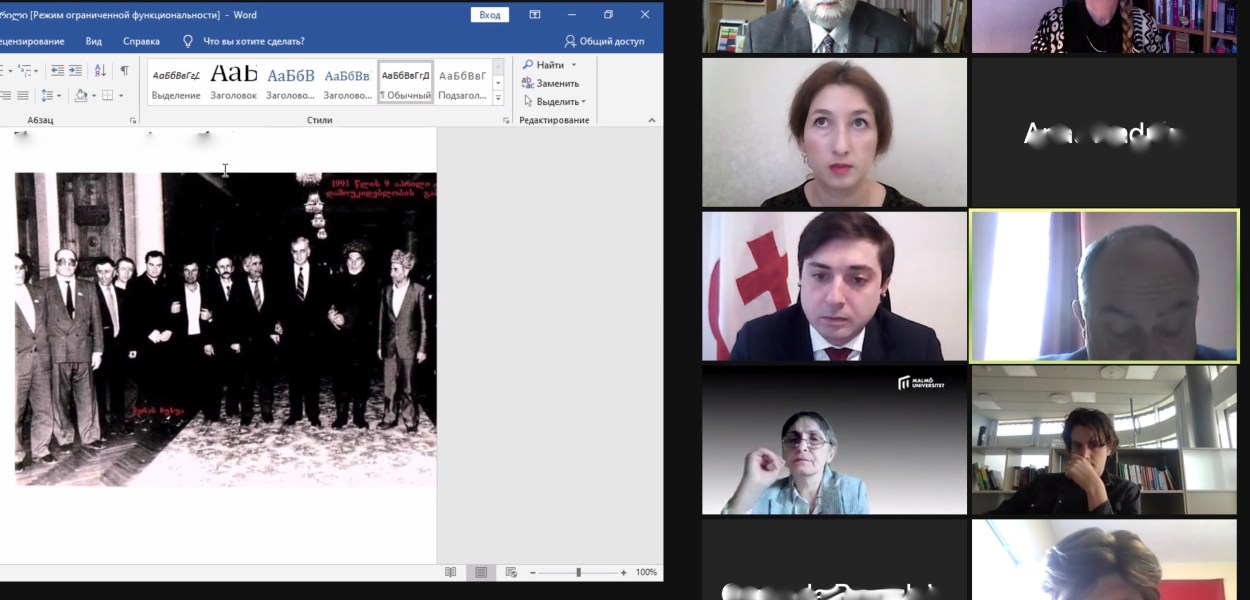Click the lightbulb 'Что вы хотите сделать?' search

click(x=243, y=42)
